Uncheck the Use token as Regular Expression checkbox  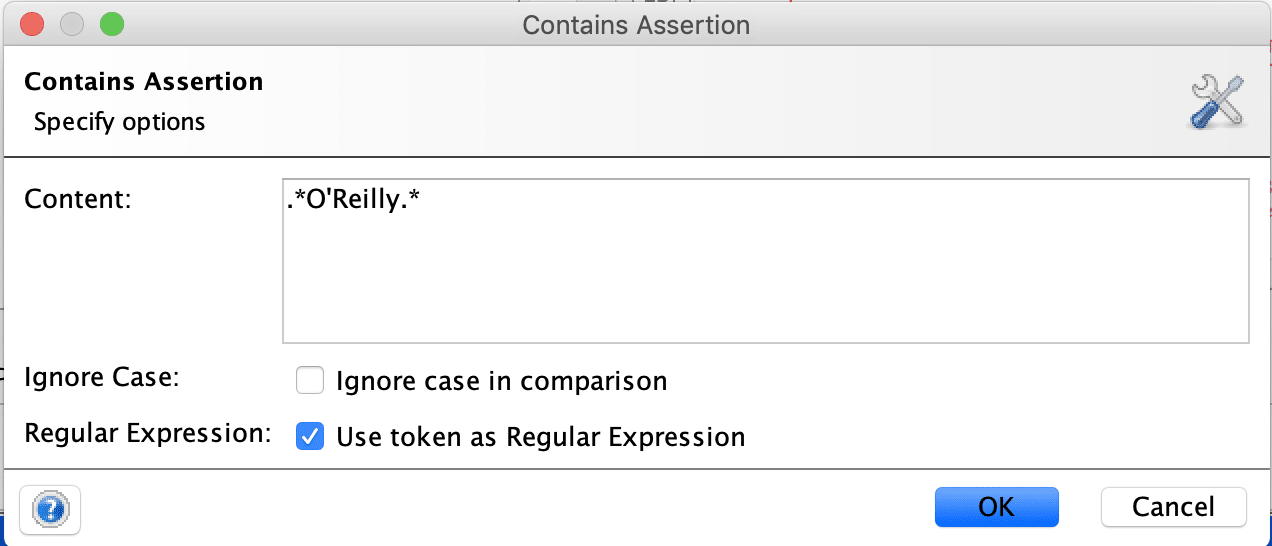pyautogui.click(x=311, y=436)
